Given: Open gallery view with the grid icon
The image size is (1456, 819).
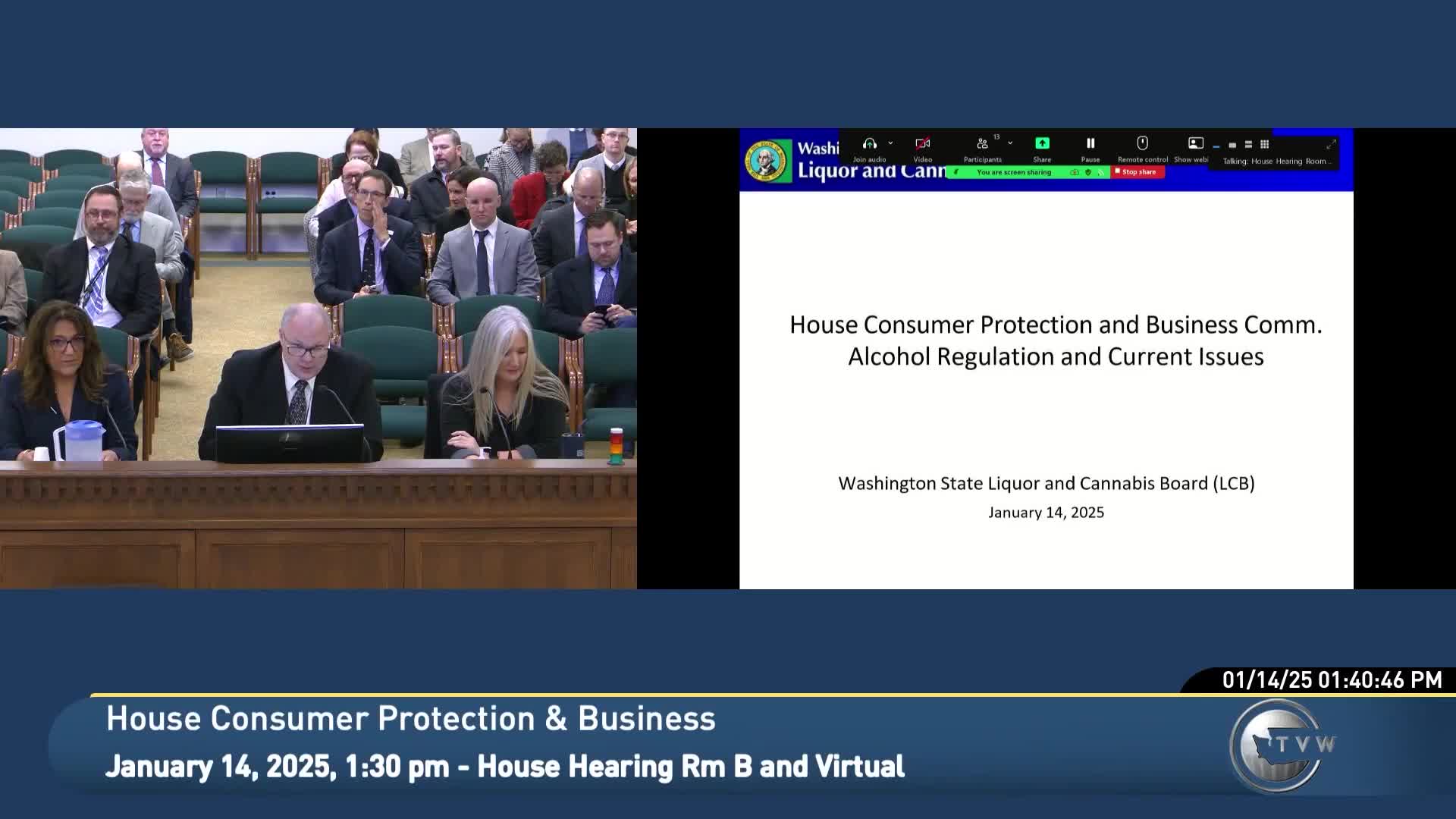Looking at the screenshot, I should pyautogui.click(x=1265, y=145).
